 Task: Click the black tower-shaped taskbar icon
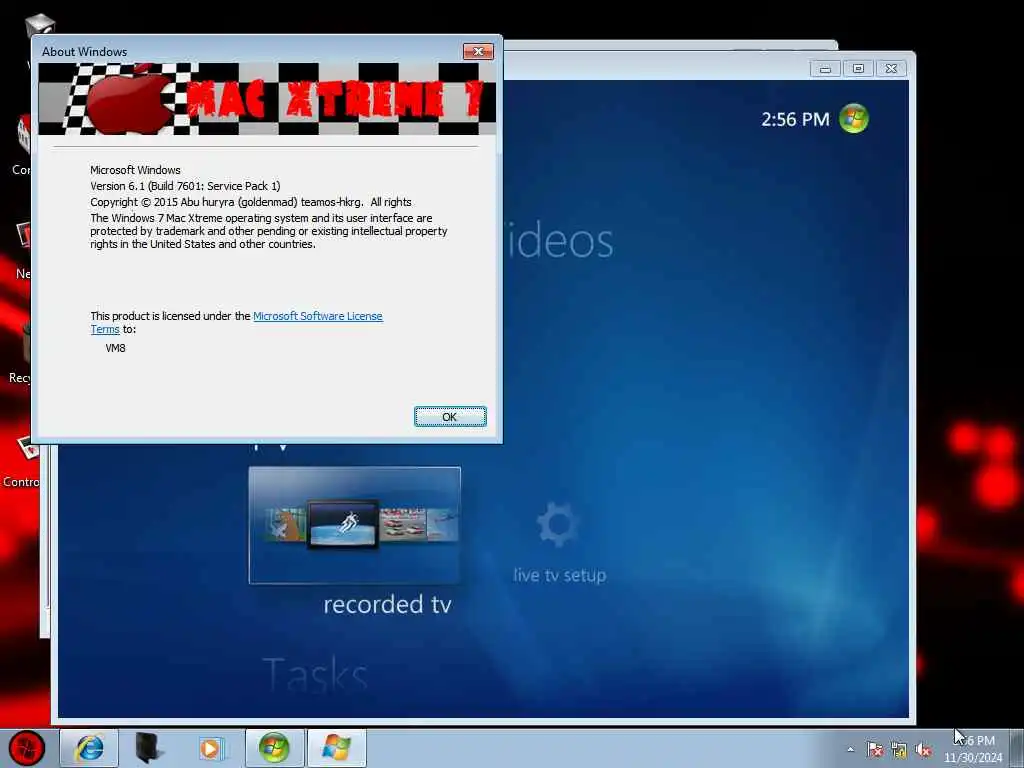150,748
